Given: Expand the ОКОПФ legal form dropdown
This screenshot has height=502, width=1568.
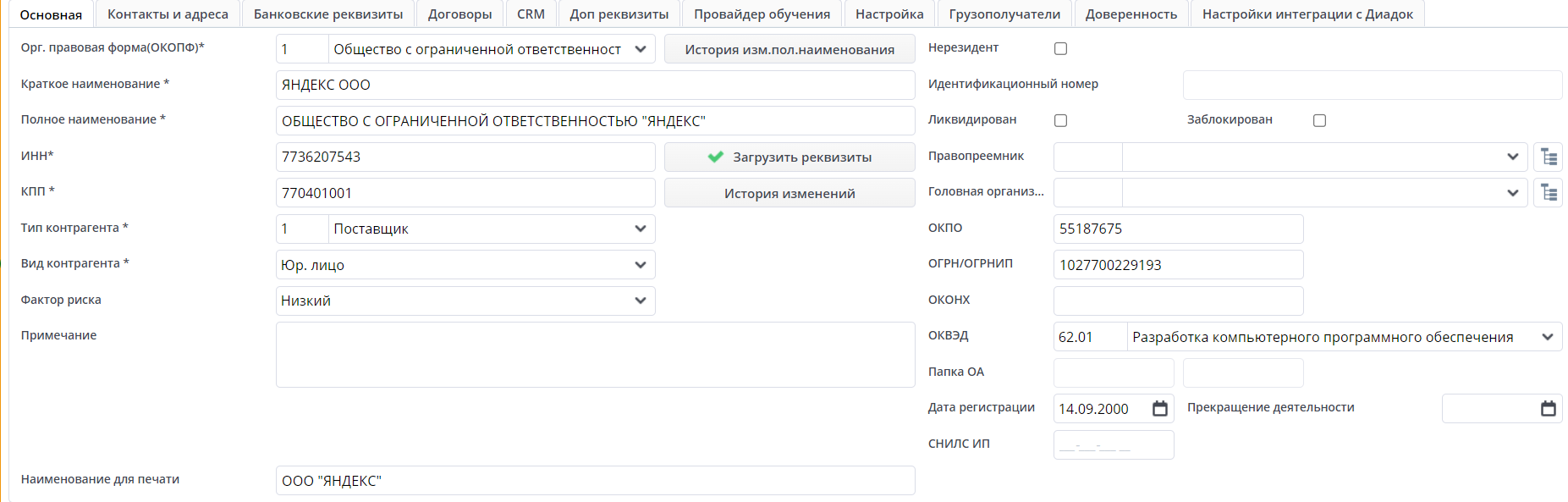Looking at the screenshot, I should click(641, 49).
